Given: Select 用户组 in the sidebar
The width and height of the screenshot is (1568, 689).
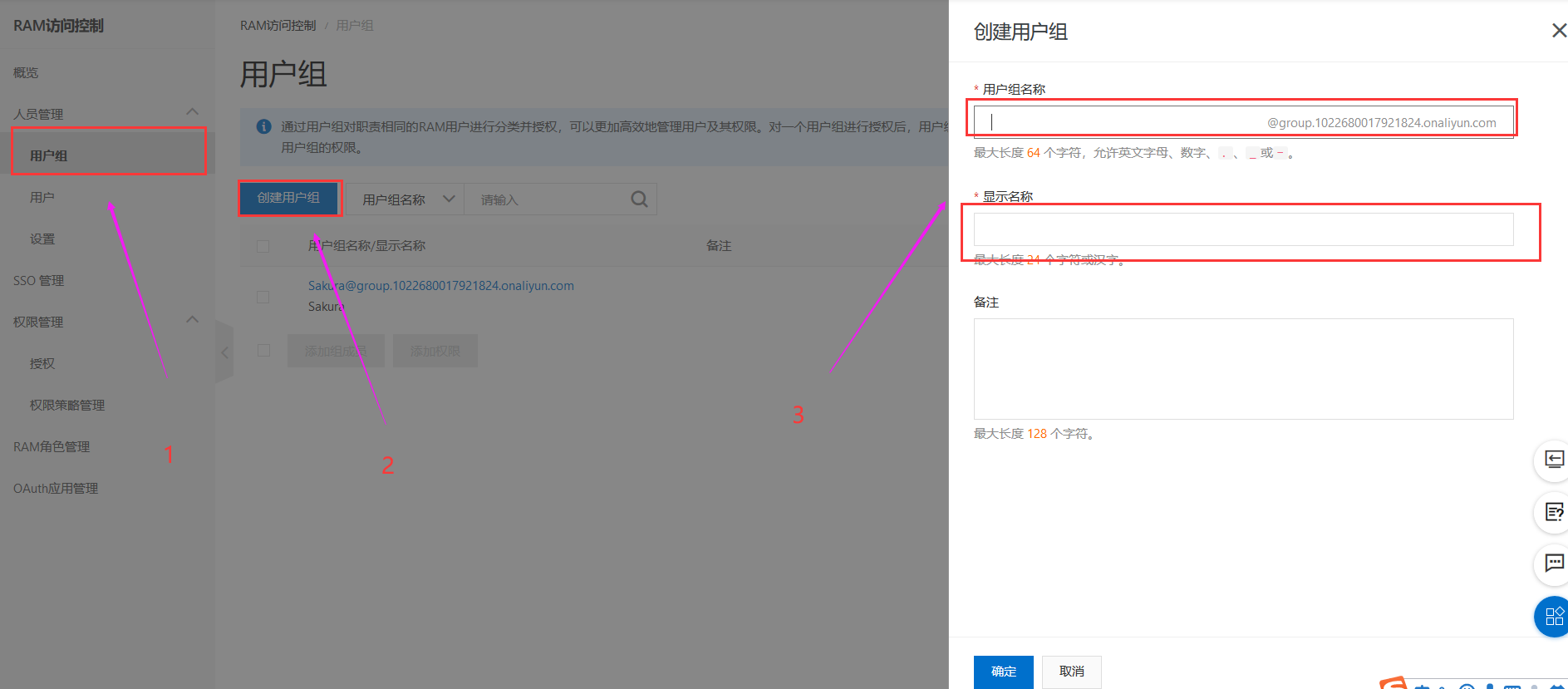Looking at the screenshot, I should click(x=48, y=155).
